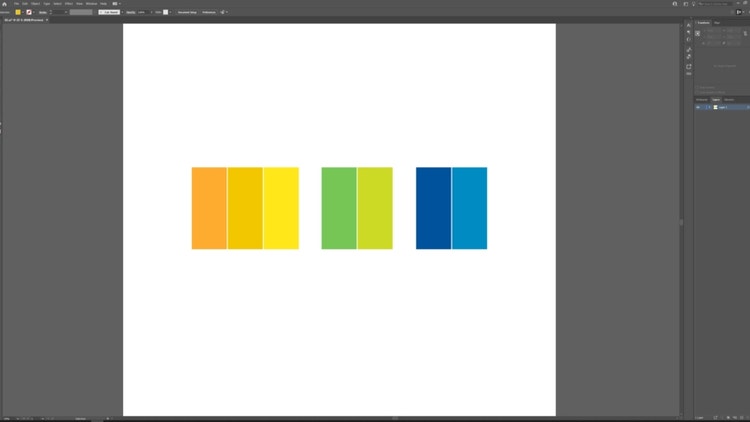Click the Stroke color icon in control bar
The width and height of the screenshot is (750, 422).
pyautogui.click(x=29, y=12)
